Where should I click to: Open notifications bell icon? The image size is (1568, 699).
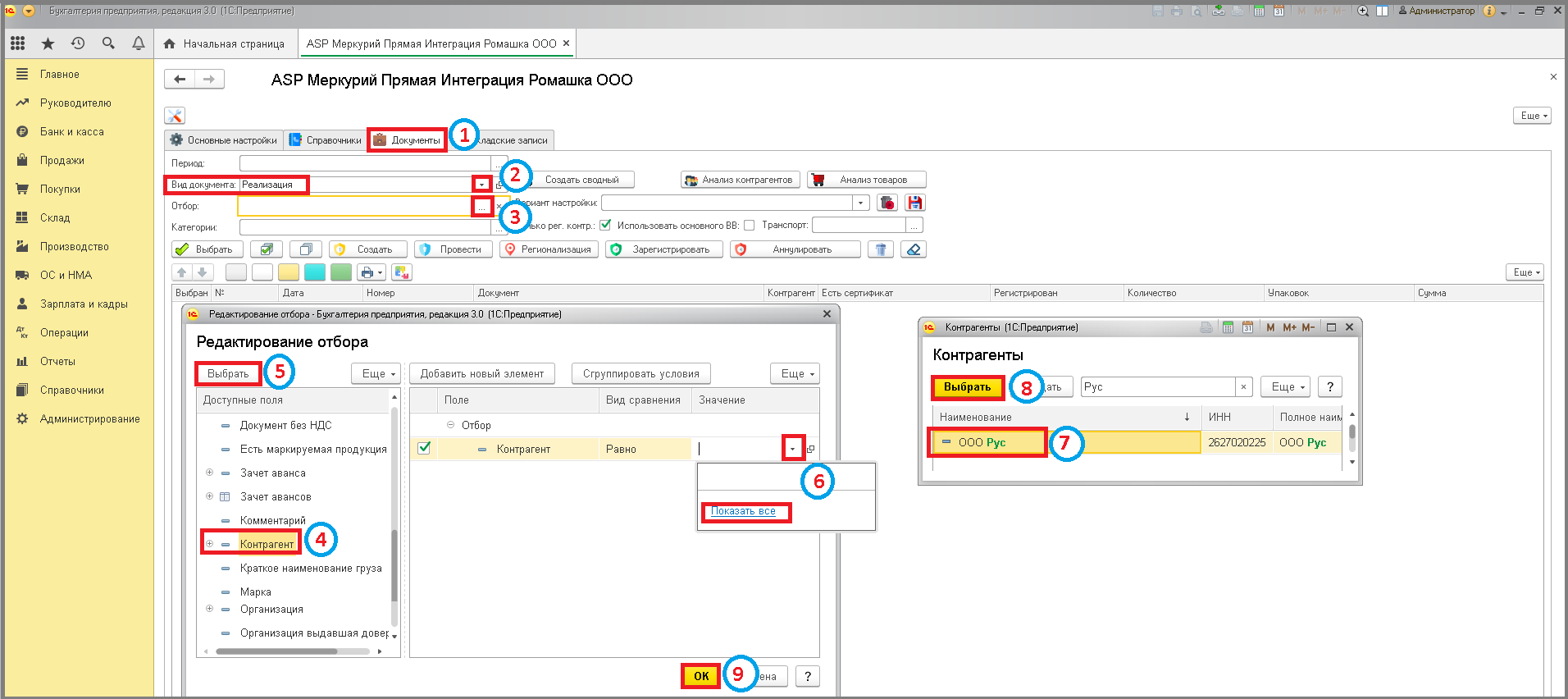tap(139, 43)
